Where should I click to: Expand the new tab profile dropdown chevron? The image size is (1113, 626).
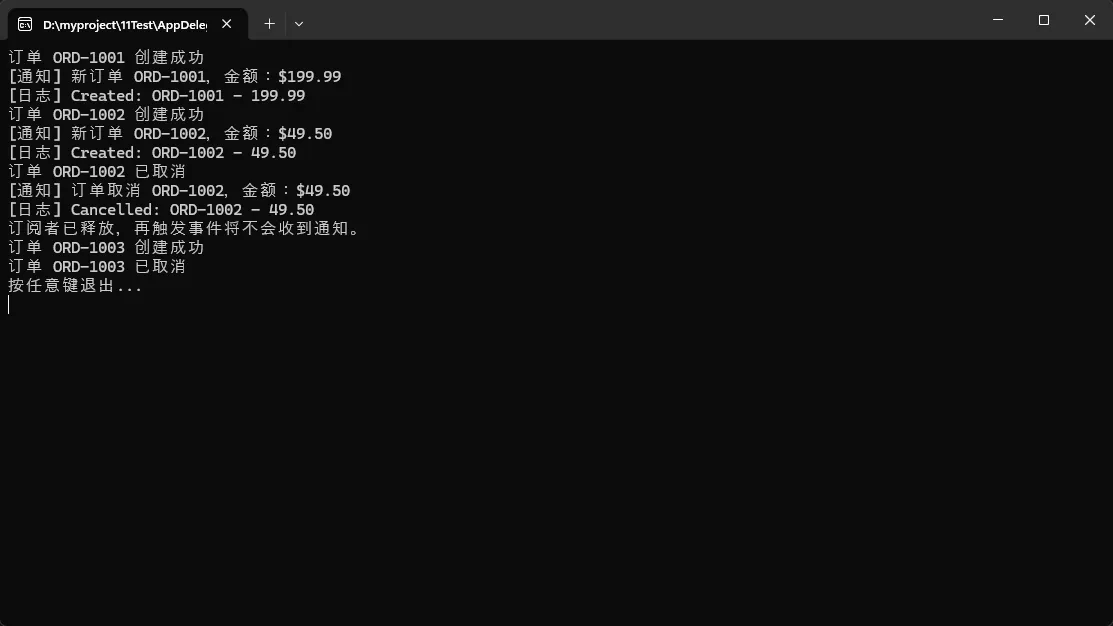point(299,24)
